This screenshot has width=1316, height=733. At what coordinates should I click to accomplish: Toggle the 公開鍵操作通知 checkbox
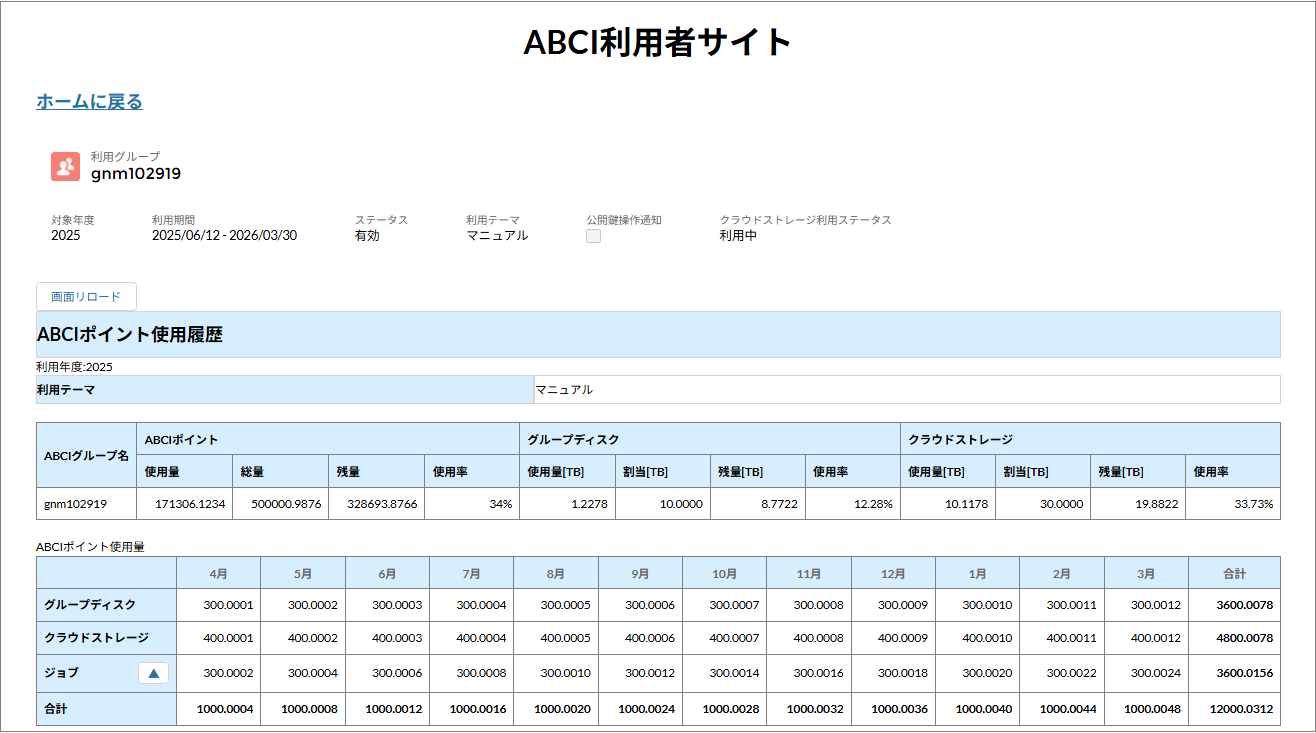pyautogui.click(x=594, y=237)
